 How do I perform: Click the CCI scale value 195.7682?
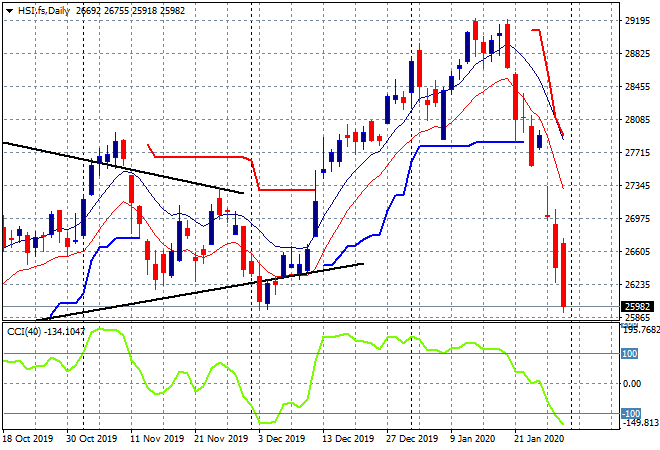tap(641, 330)
